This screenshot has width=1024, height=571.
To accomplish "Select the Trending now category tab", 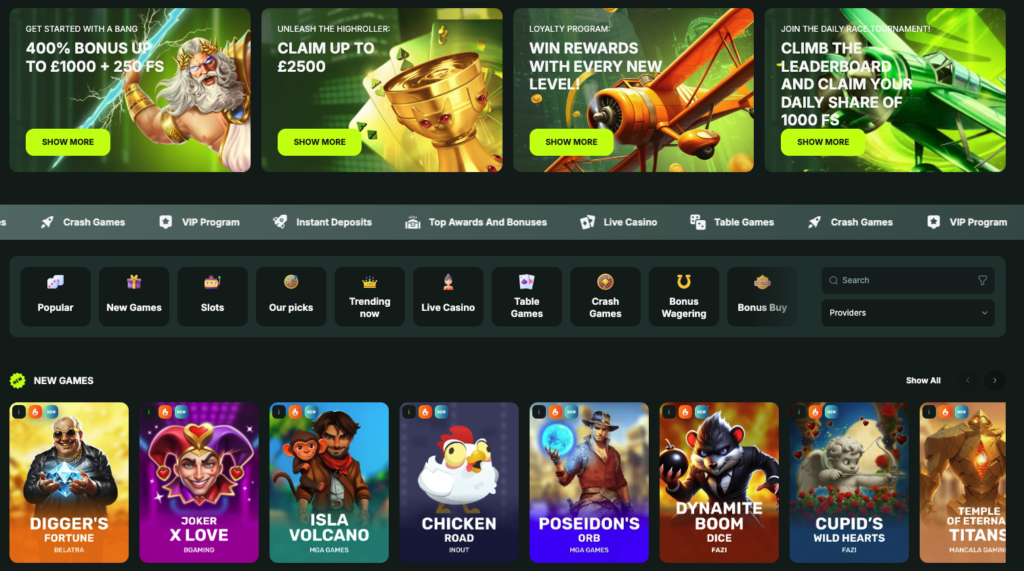I will click(x=370, y=297).
